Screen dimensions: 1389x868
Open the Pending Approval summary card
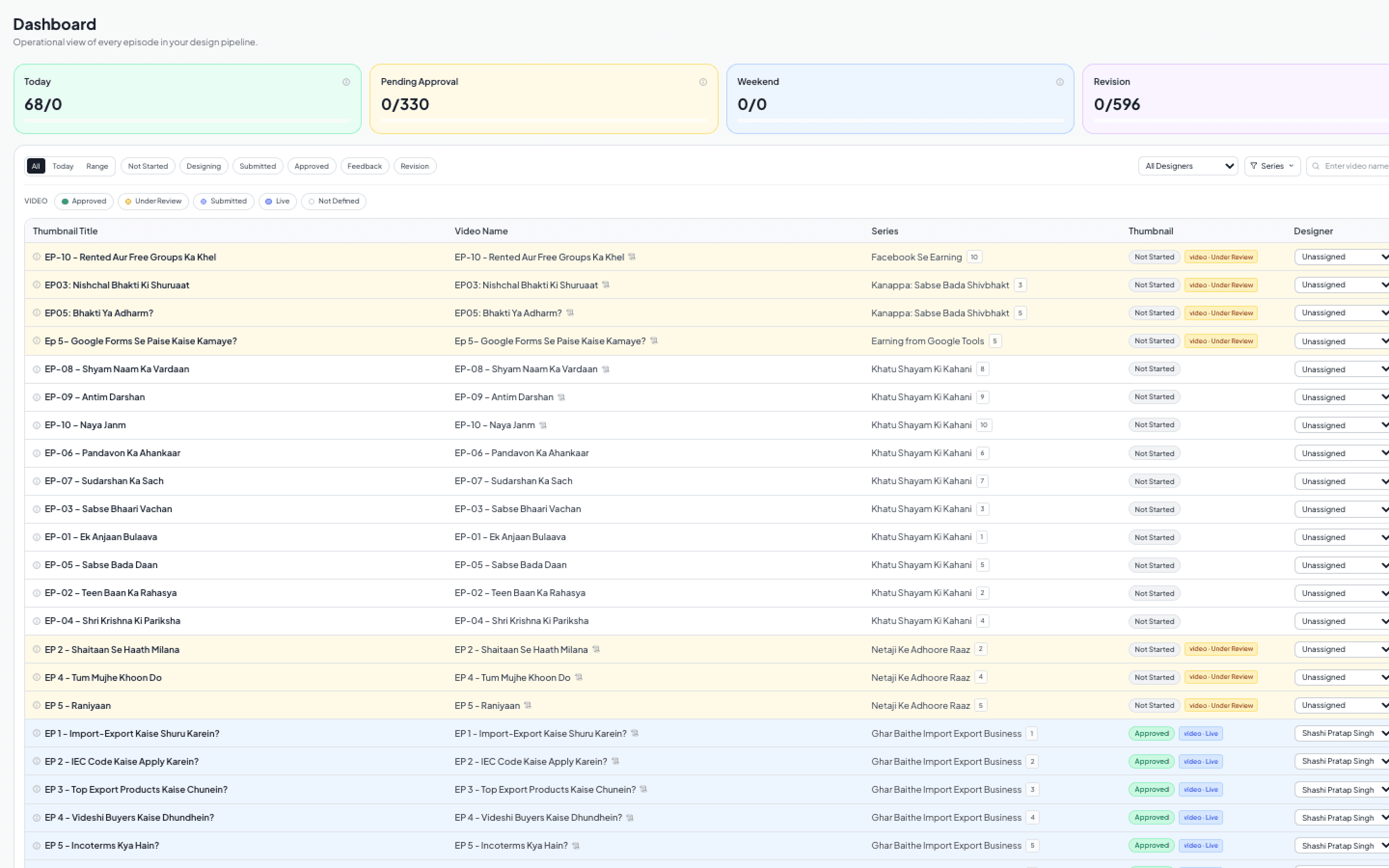(544, 99)
